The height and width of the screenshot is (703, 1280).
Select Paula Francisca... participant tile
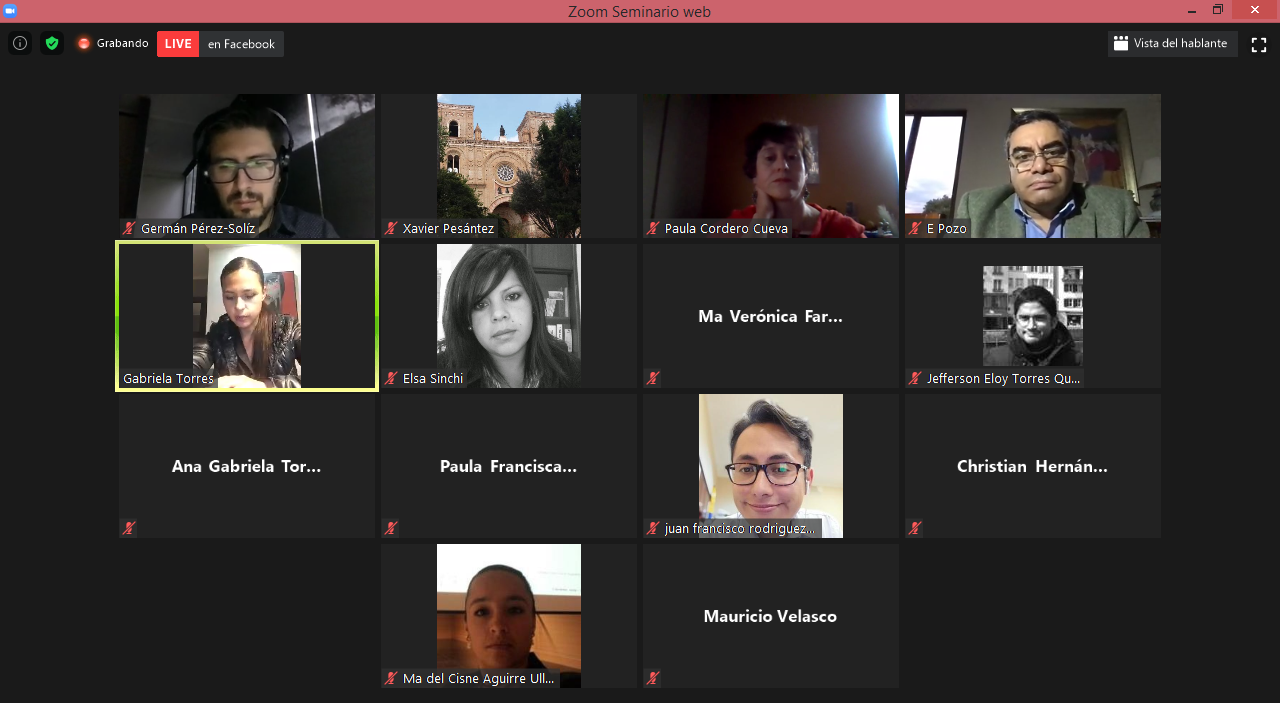(509, 466)
